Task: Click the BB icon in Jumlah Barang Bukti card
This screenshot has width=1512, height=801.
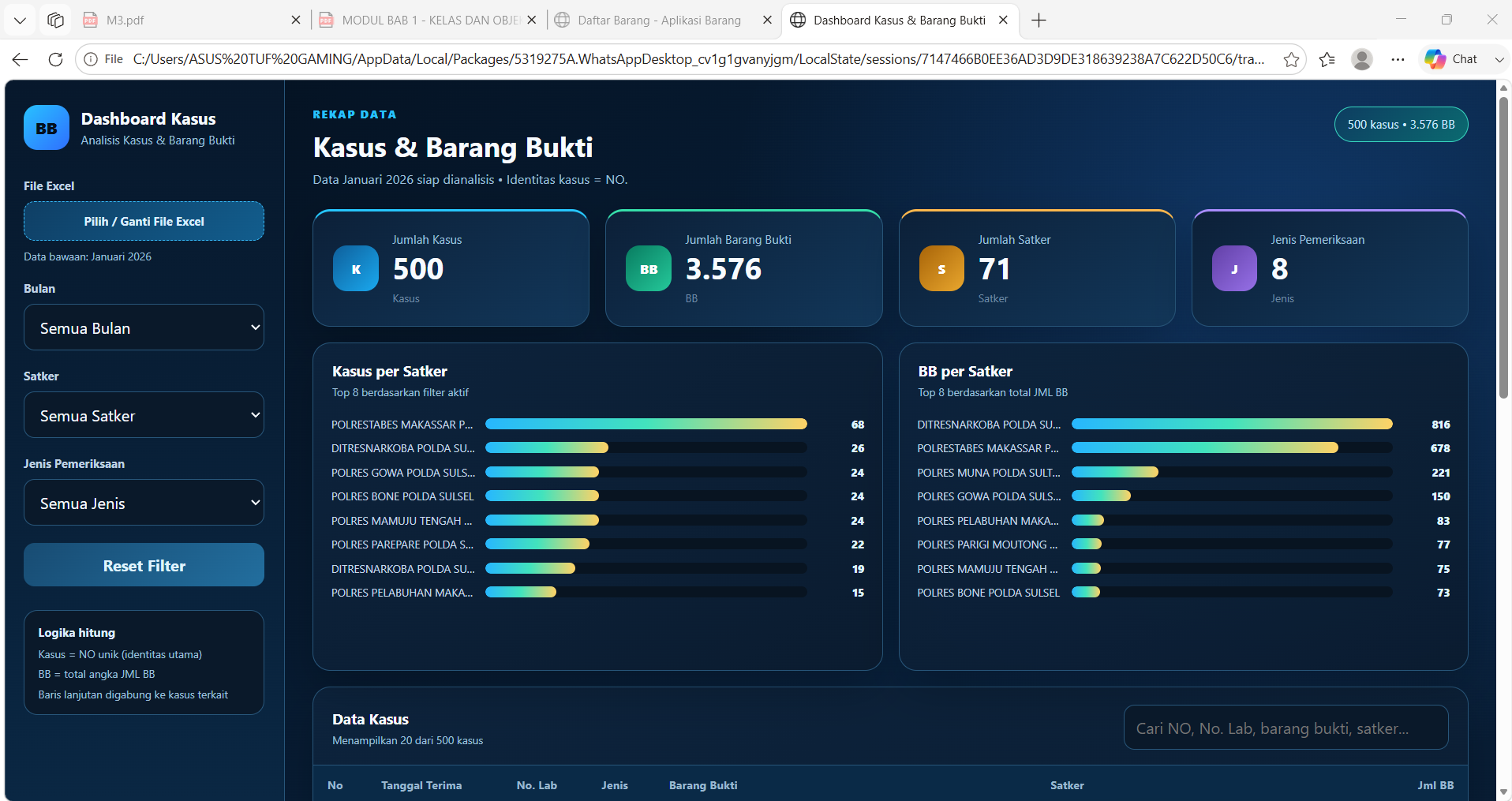Action: click(x=649, y=269)
